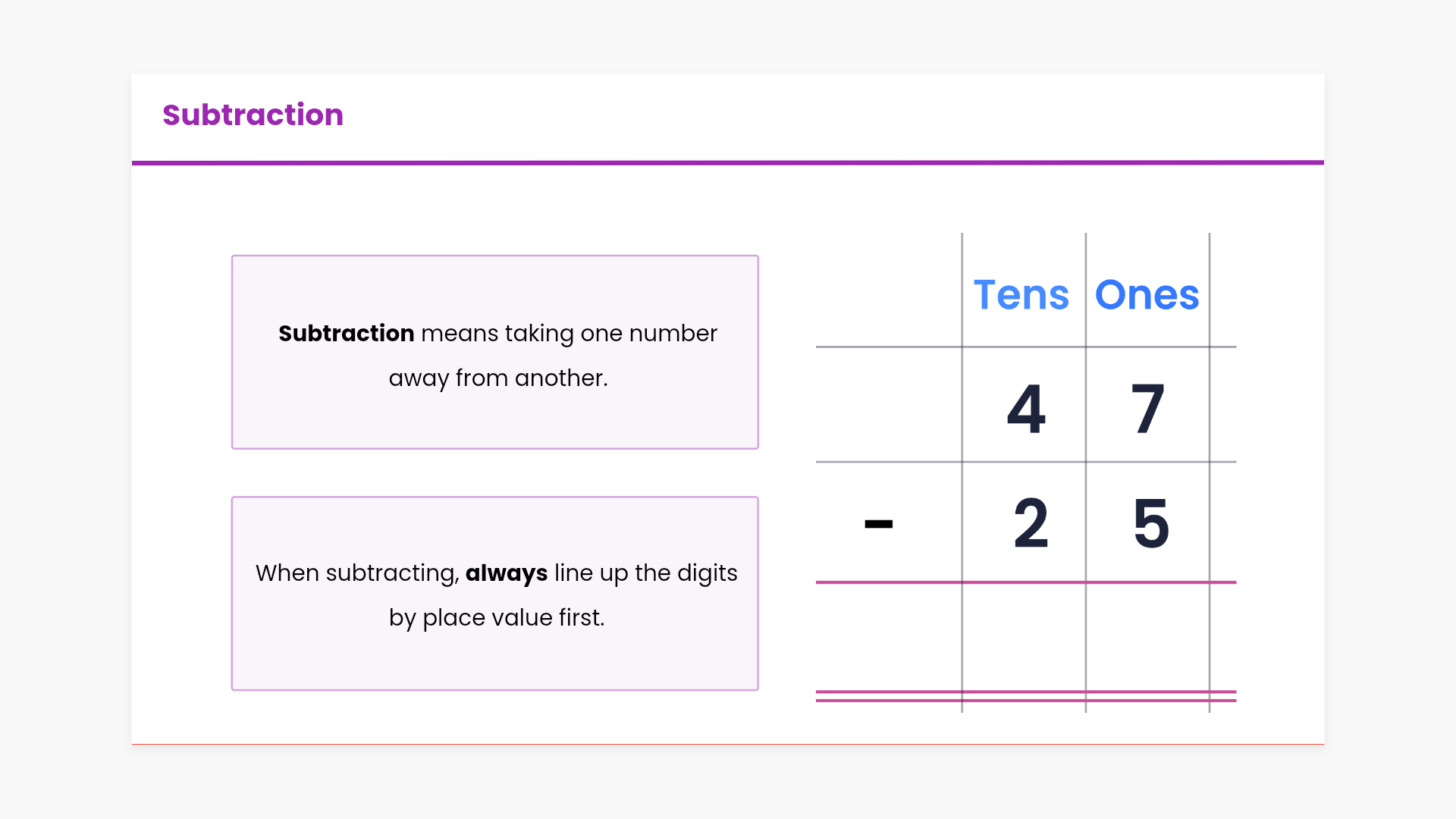This screenshot has height=819, width=1456.
Task: Click the words 'away from another.'
Action: 498,378
